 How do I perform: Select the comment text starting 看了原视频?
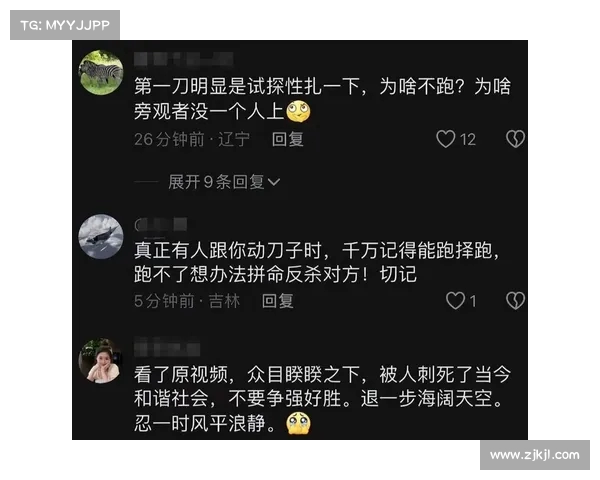[322, 399]
